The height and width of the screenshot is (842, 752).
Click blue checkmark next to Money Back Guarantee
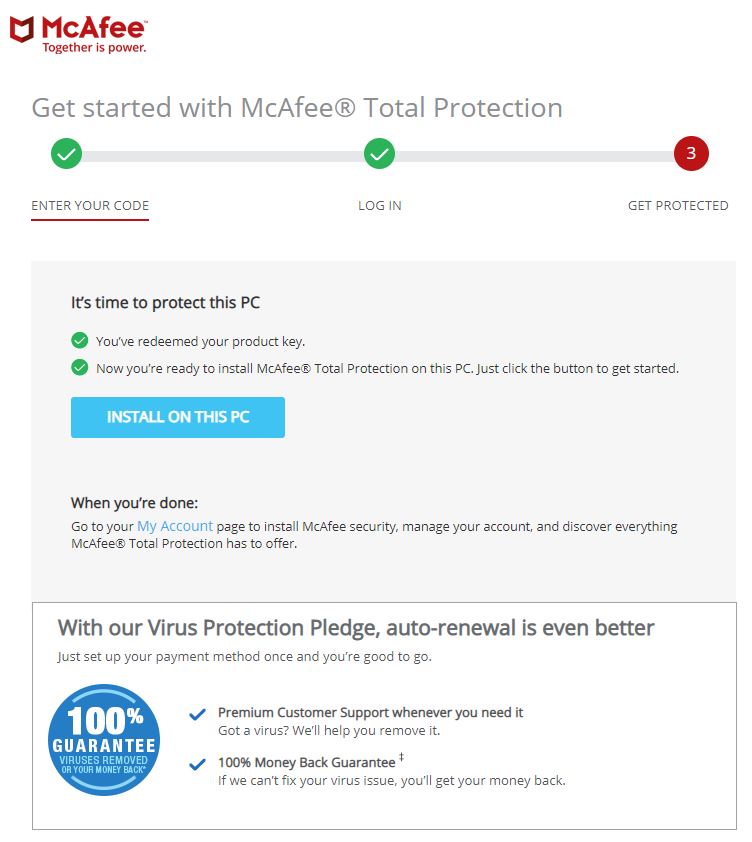coord(198,764)
